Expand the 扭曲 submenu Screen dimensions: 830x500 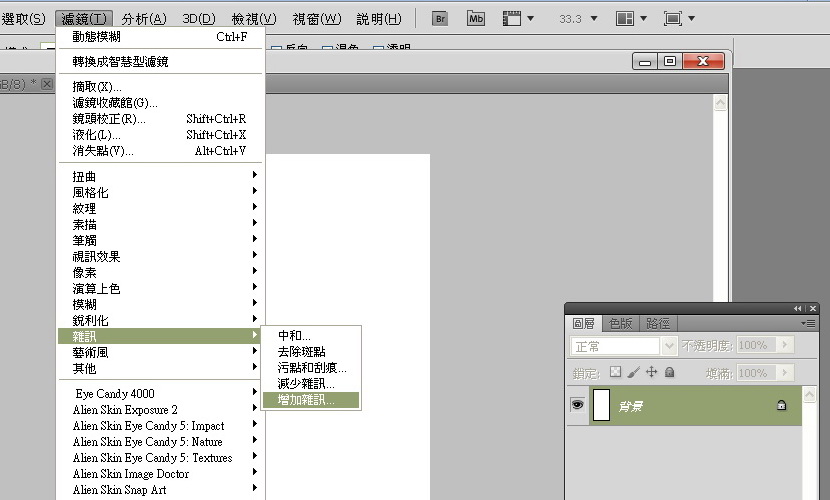159,176
